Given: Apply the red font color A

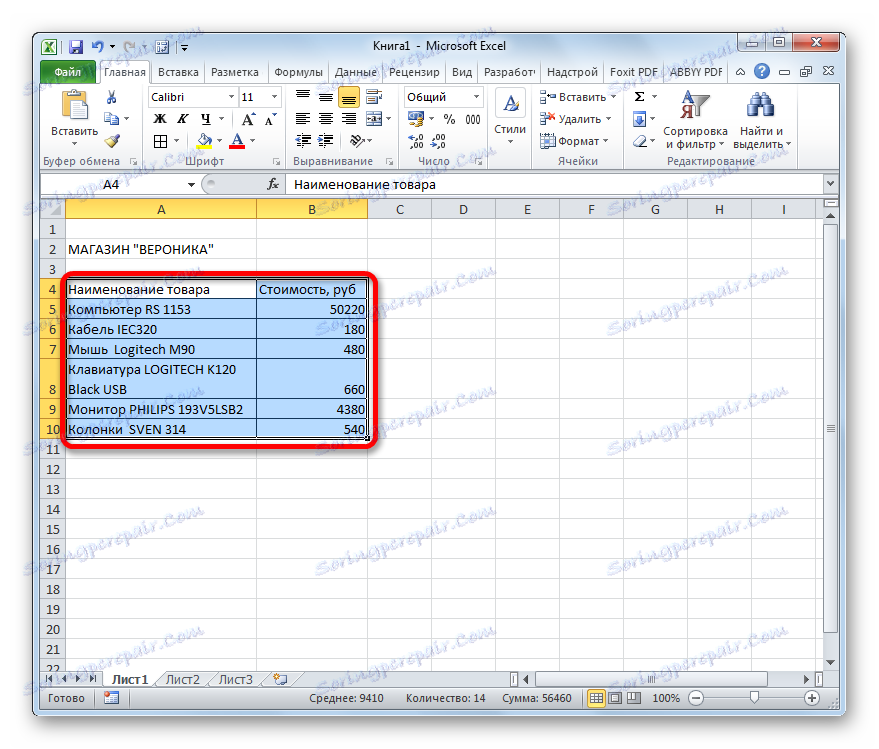Looking at the screenshot, I should pos(237,141).
